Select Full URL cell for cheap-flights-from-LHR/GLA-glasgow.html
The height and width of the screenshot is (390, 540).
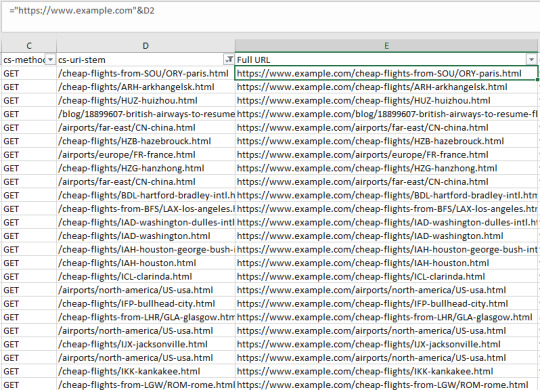coord(386,317)
